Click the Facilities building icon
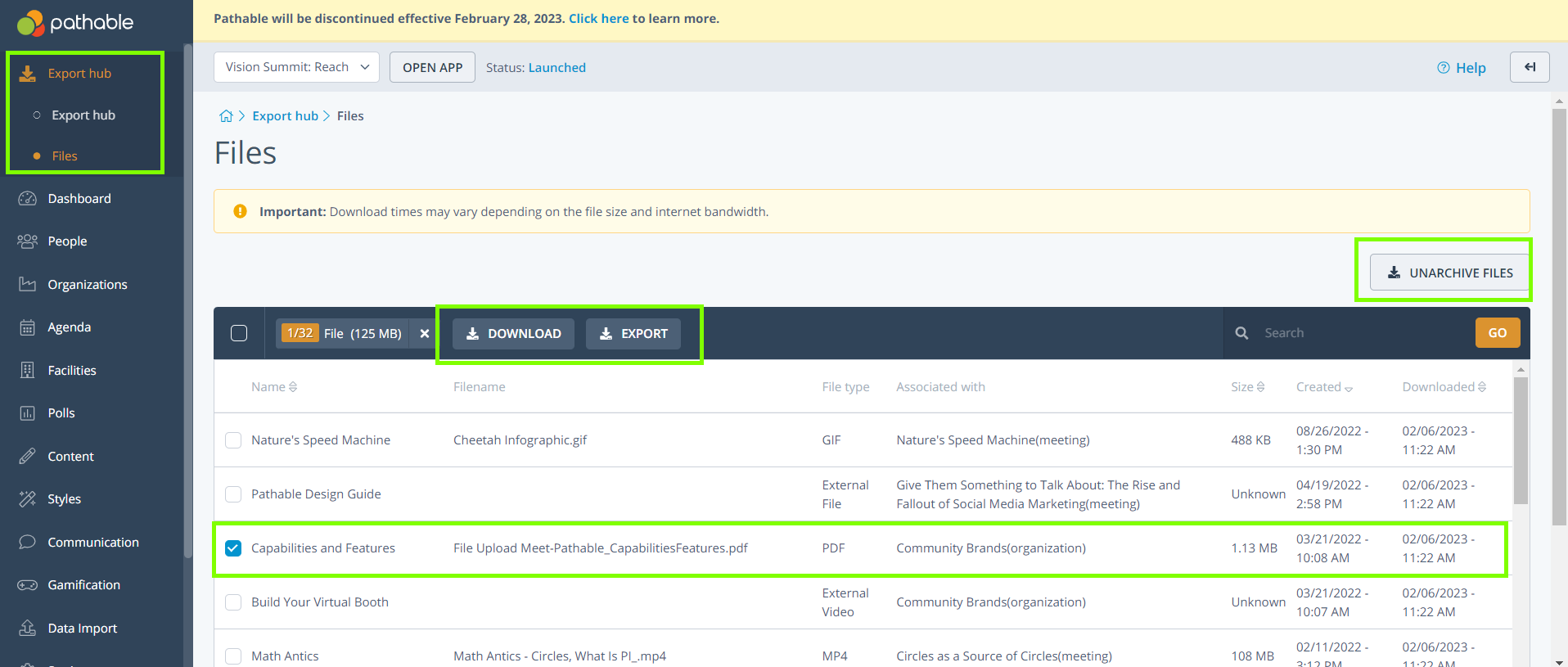The height and width of the screenshot is (667, 1568). pos(28,371)
